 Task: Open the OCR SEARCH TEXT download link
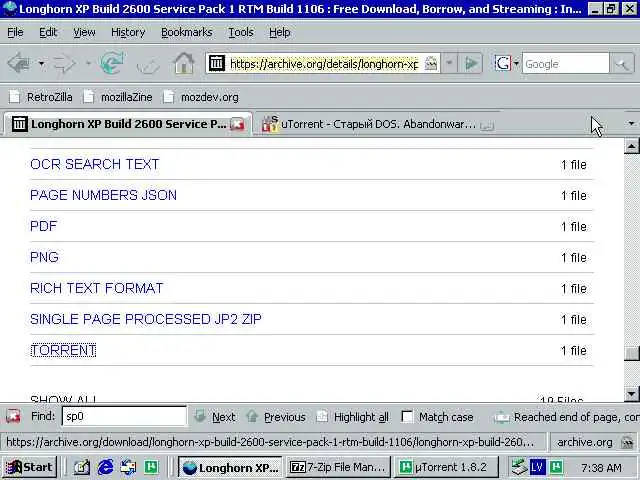coord(95,164)
